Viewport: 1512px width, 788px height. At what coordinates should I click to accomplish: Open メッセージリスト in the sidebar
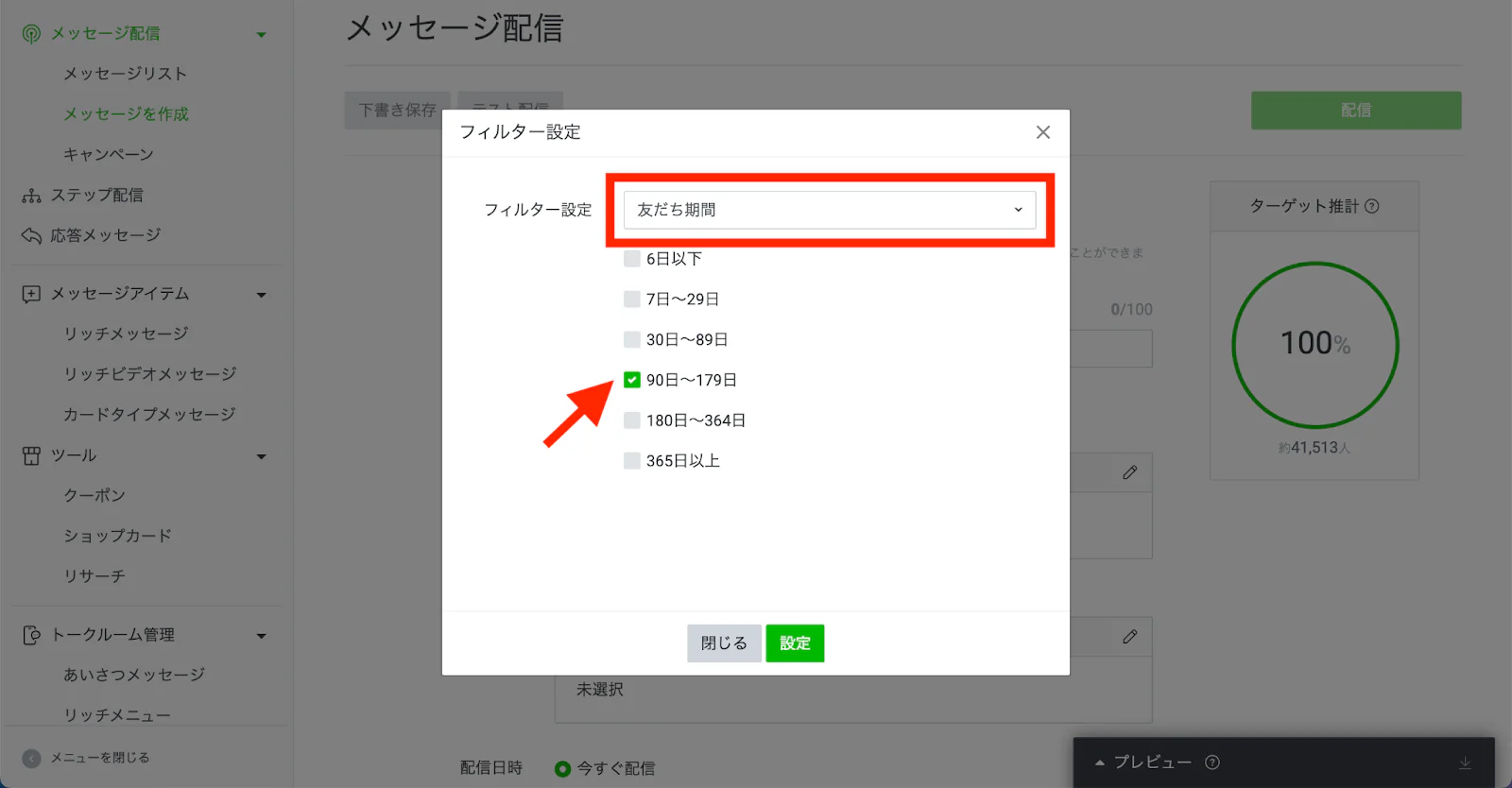coord(125,74)
